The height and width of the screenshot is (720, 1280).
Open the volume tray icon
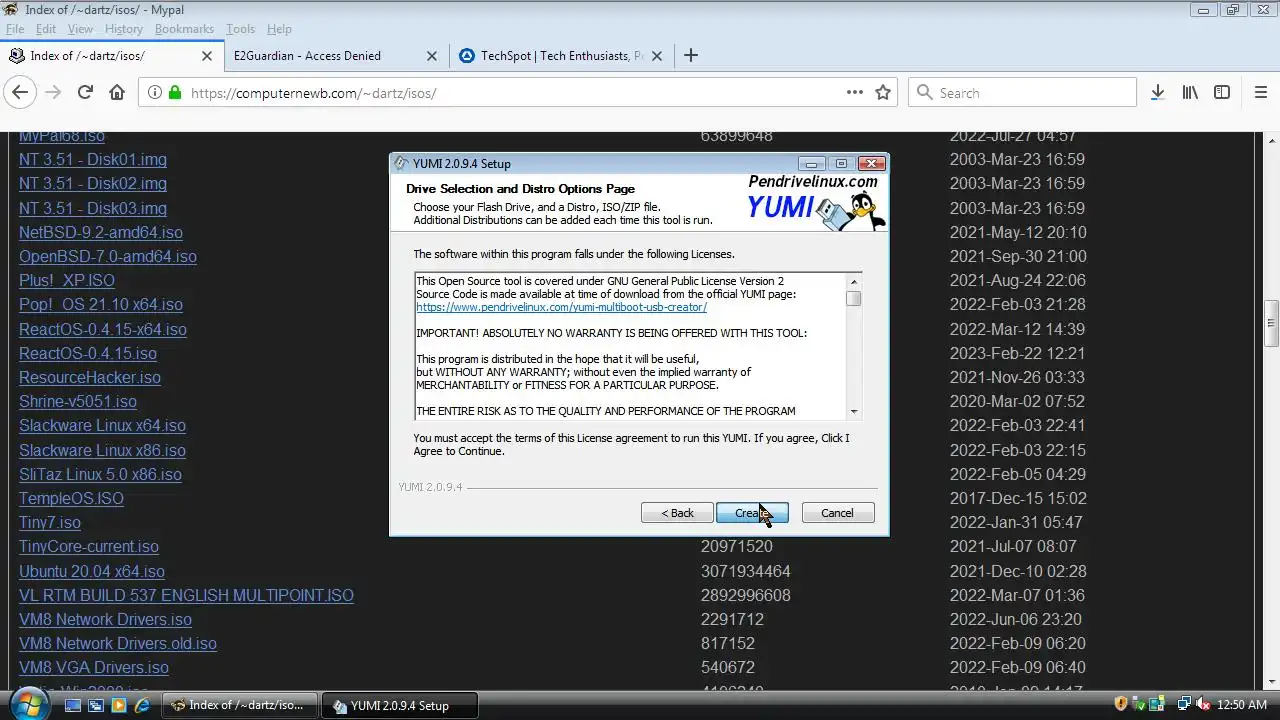1203,704
